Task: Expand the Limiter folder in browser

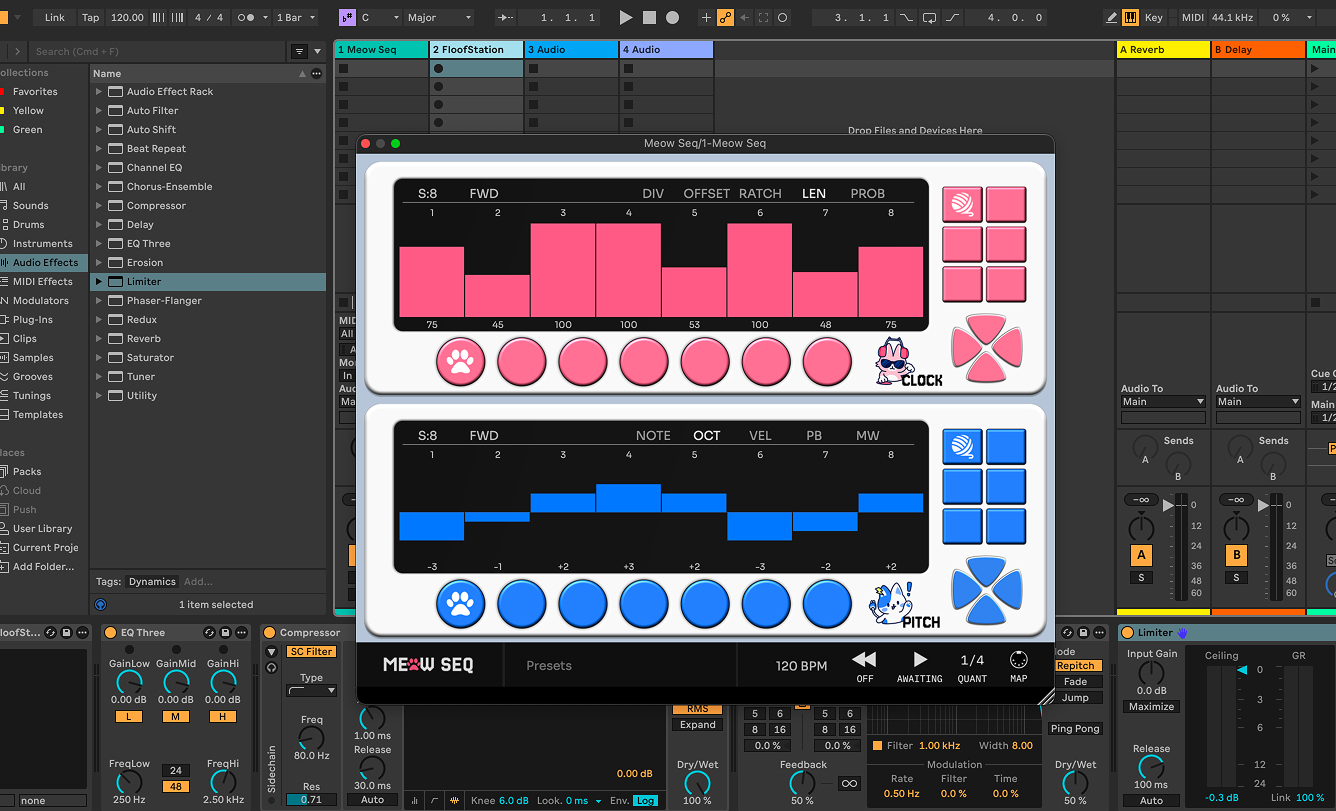Action: (99, 282)
